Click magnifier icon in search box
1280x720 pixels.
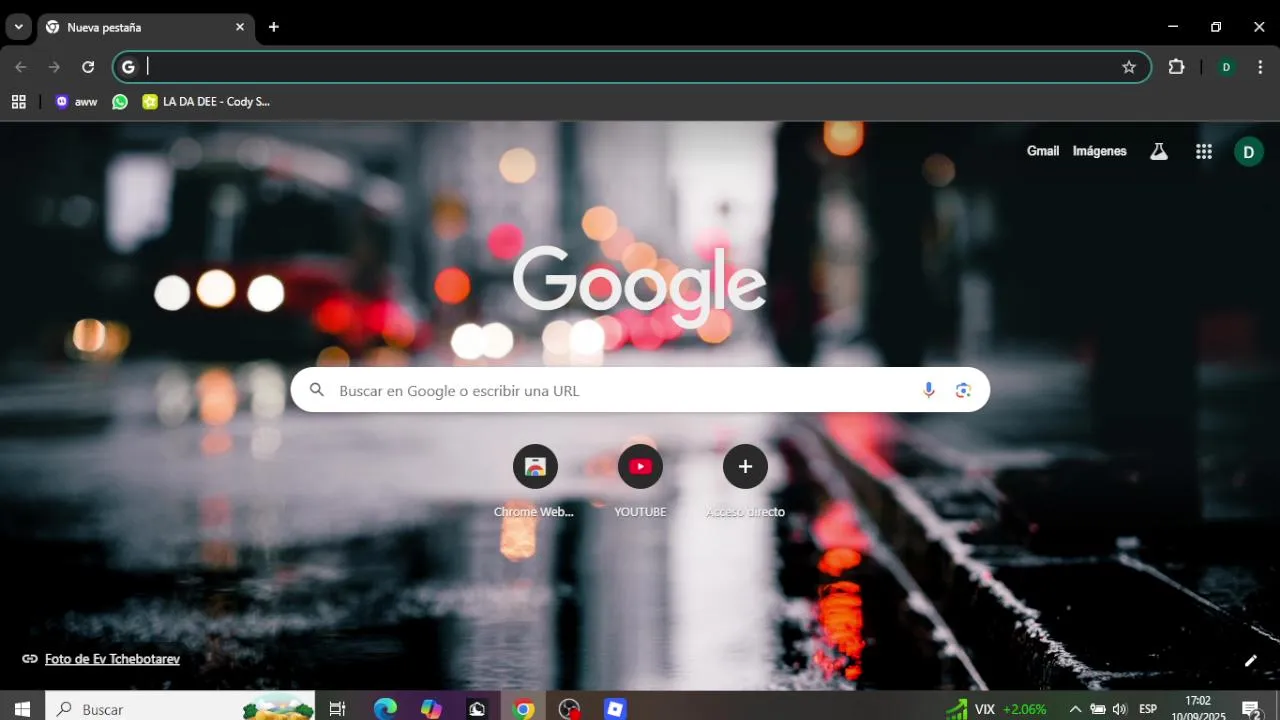click(x=317, y=390)
